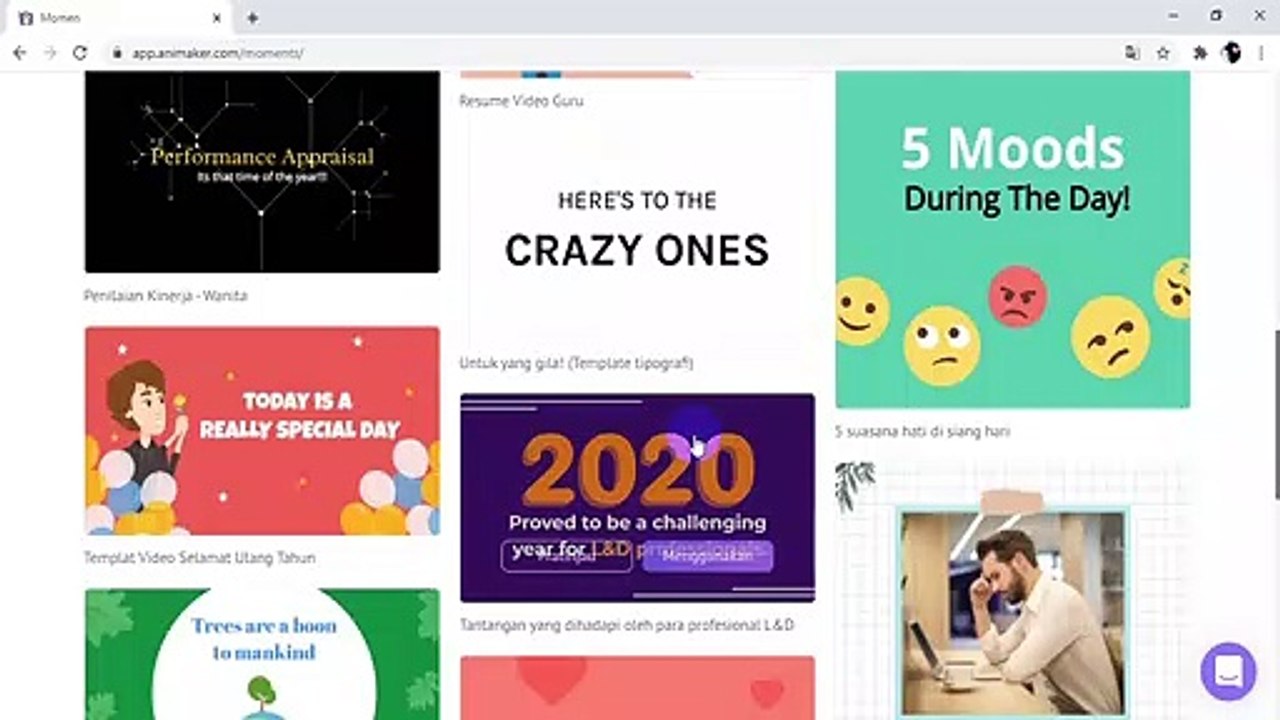Open the Chrome three-dot menu
The image size is (1280, 720).
click(1263, 53)
